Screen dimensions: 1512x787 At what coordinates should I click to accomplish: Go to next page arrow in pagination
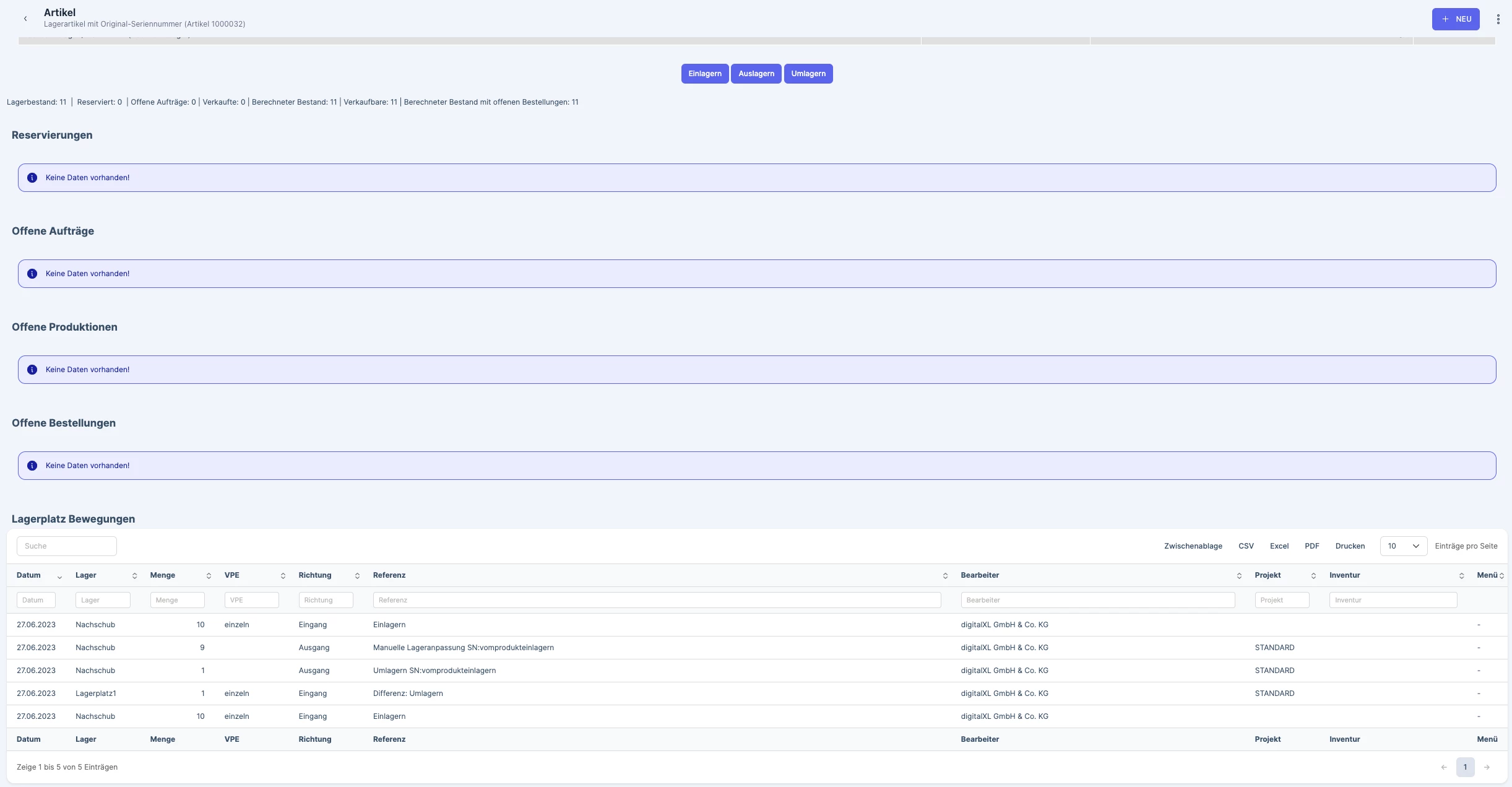1487,767
